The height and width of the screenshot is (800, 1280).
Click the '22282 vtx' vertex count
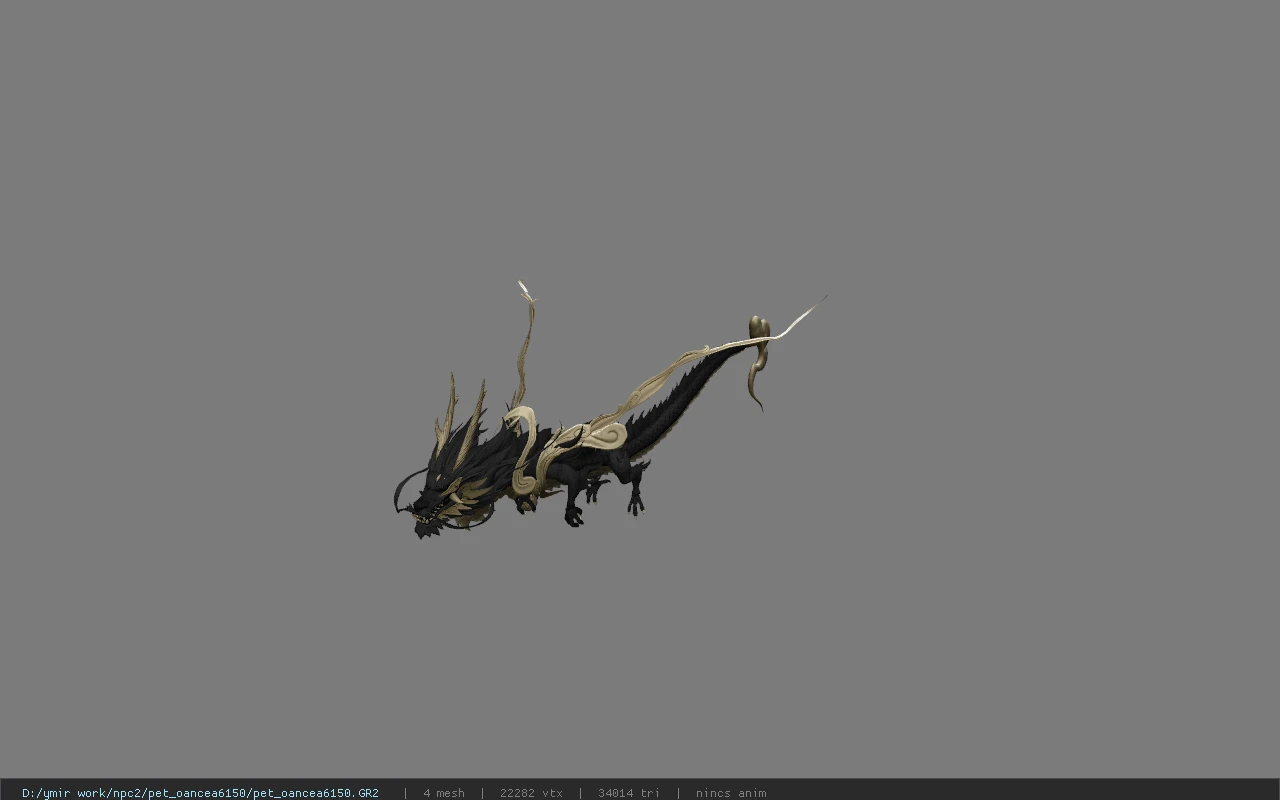[x=531, y=793]
